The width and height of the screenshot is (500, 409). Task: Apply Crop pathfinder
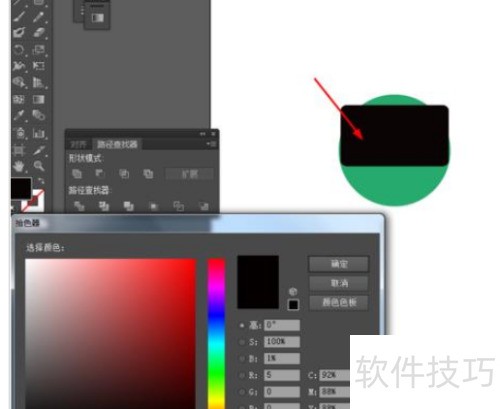point(154,206)
